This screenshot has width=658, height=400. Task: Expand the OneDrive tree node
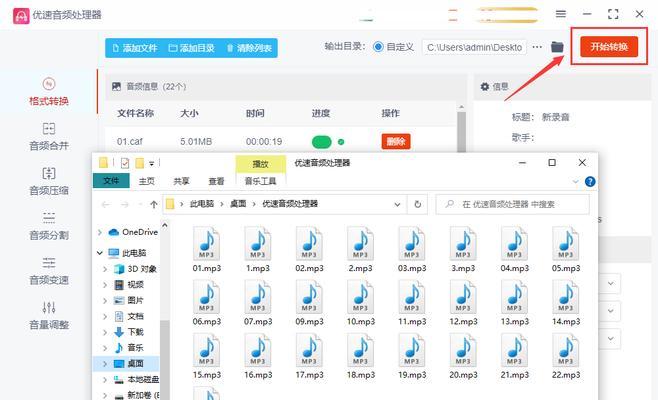click(x=100, y=232)
